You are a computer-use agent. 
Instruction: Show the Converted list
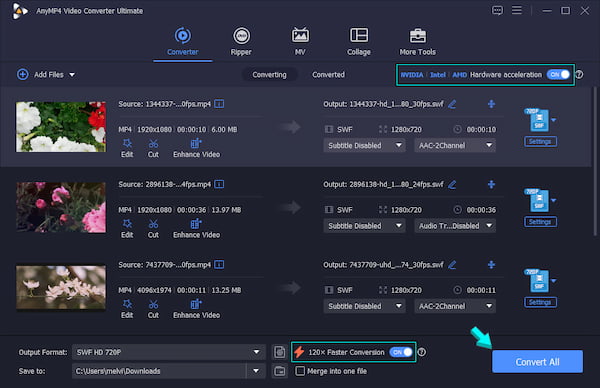click(328, 75)
